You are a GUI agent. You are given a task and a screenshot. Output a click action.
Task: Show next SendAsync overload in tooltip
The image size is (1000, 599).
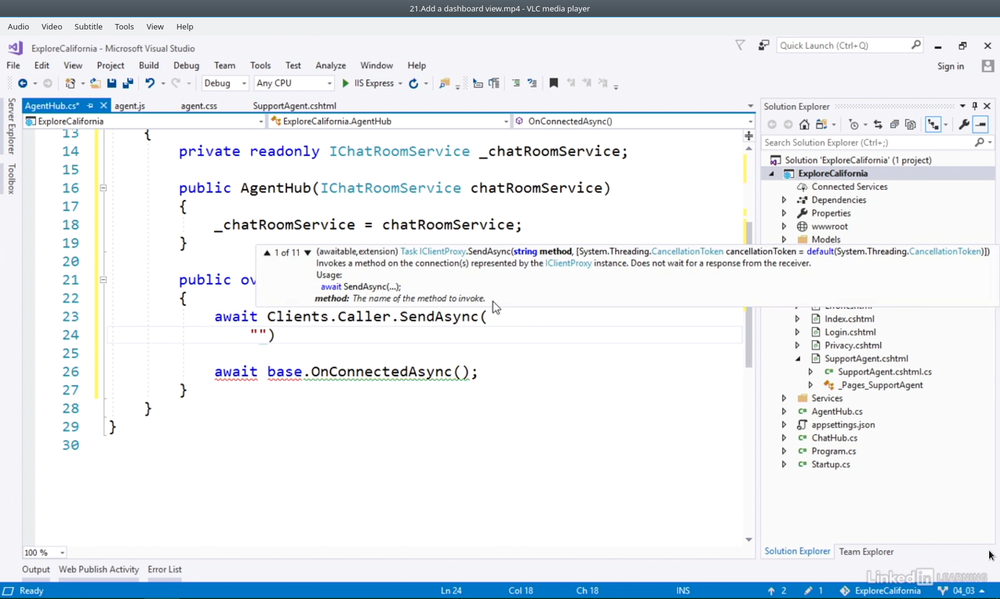click(x=307, y=253)
